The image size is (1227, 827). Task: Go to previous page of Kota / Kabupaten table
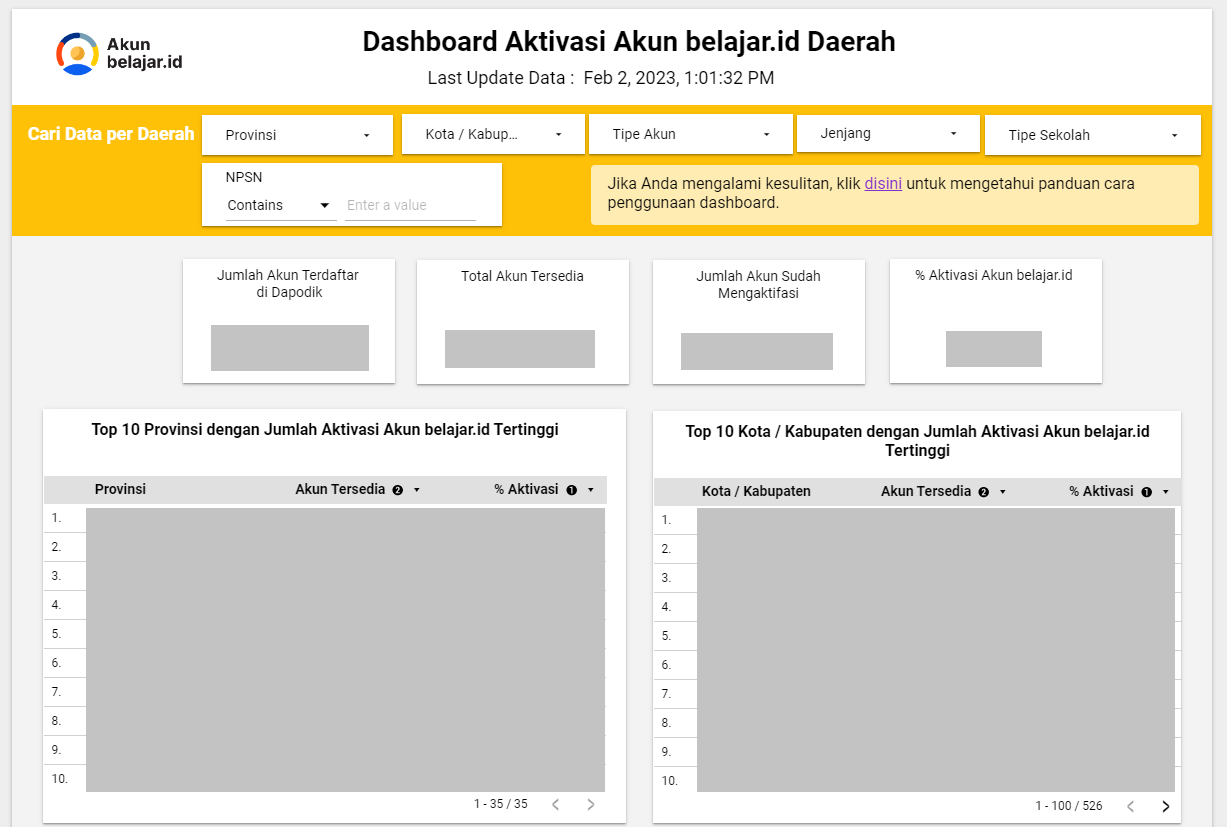click(1130, 806)
